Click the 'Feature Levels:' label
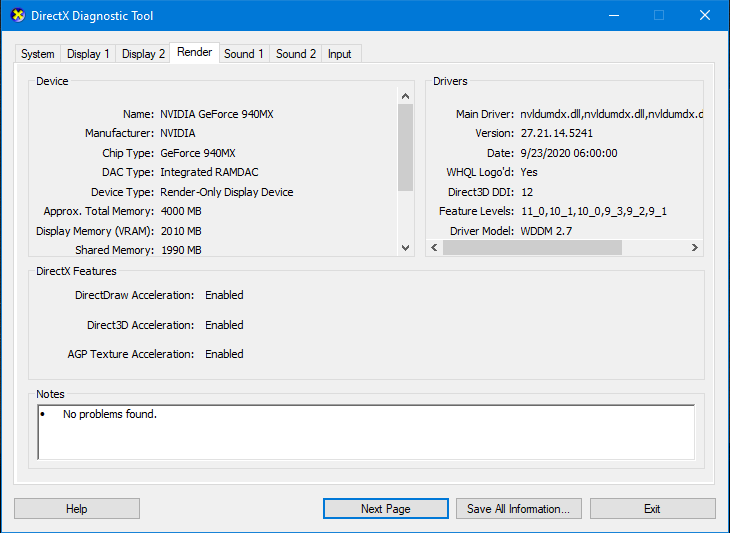Viewport: 730px width, 533px height. point(476,211)
